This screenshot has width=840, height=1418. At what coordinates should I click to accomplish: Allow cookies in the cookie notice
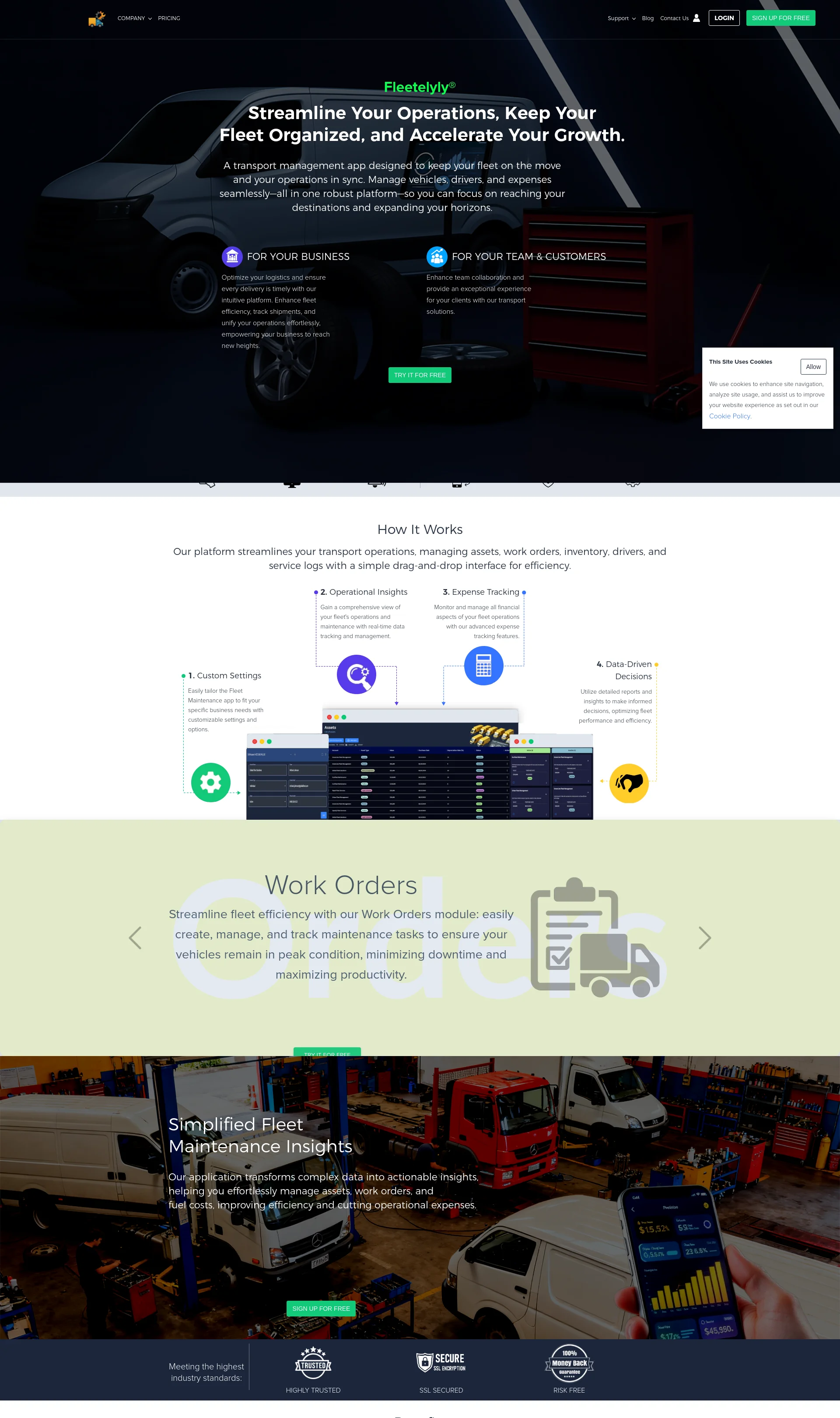point(813,367)
